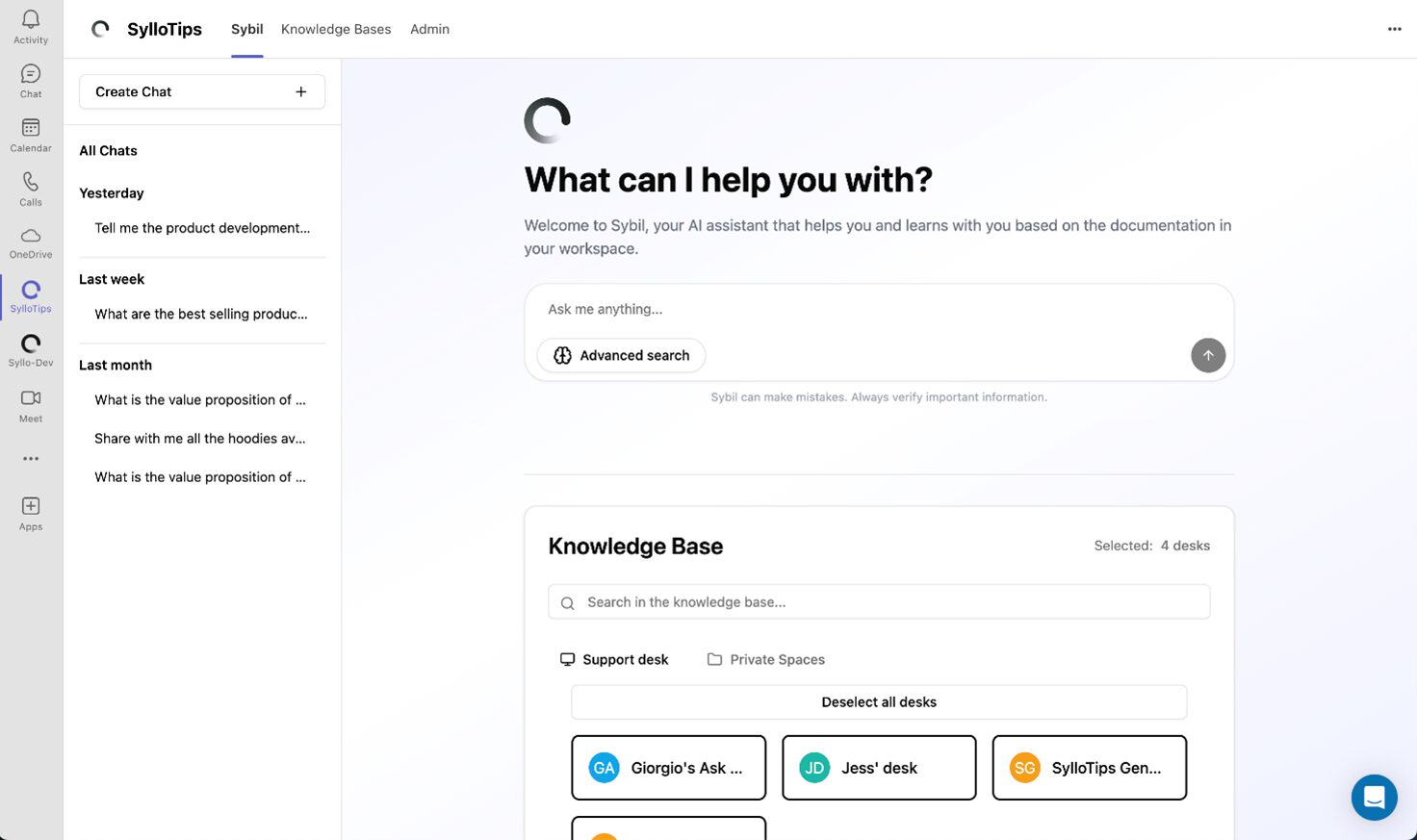Open the Activity bell icon
The width and height of the screenshot is (1417, 840).
point(31,26)
